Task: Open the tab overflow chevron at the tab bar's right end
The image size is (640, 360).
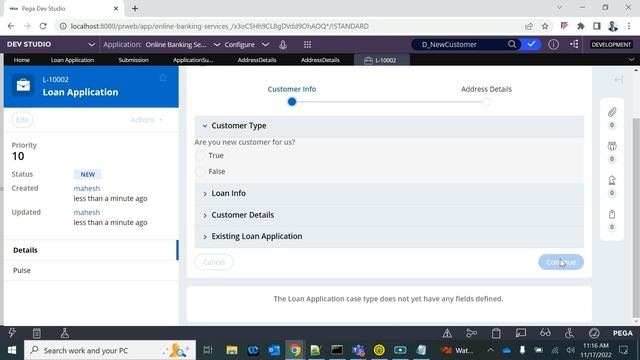Action: (631, 60)
